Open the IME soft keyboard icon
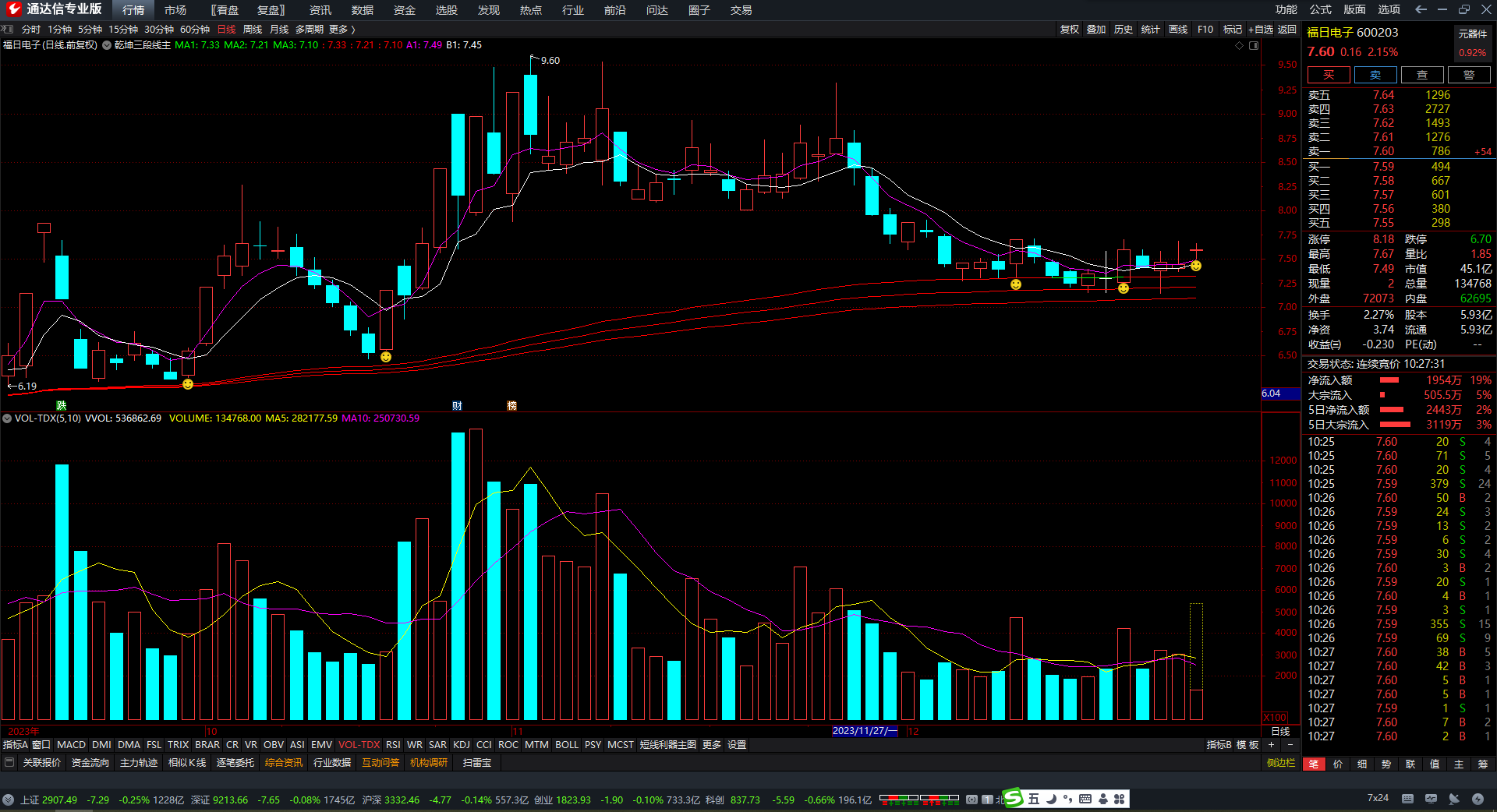The height and width of the screenshot is (812, 1497). [x=1085, y=799]
